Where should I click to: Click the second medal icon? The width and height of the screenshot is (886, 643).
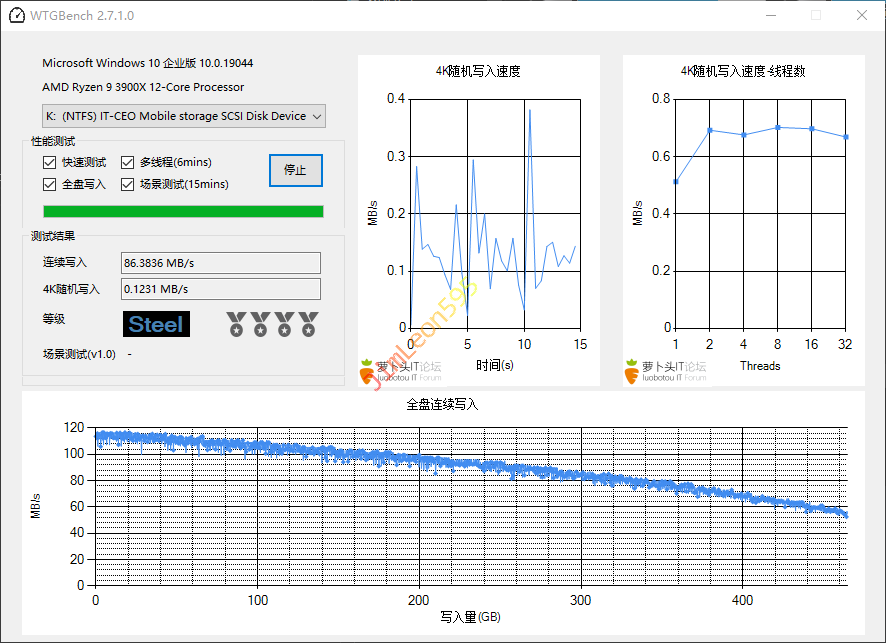[260, 323]
